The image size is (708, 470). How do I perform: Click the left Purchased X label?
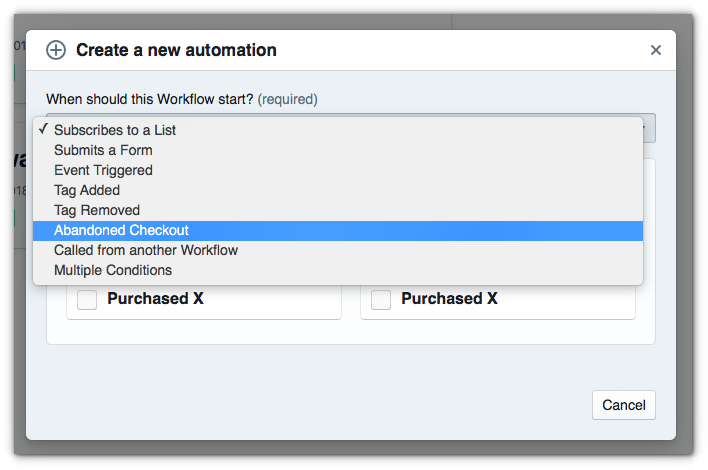click(155, 298)
